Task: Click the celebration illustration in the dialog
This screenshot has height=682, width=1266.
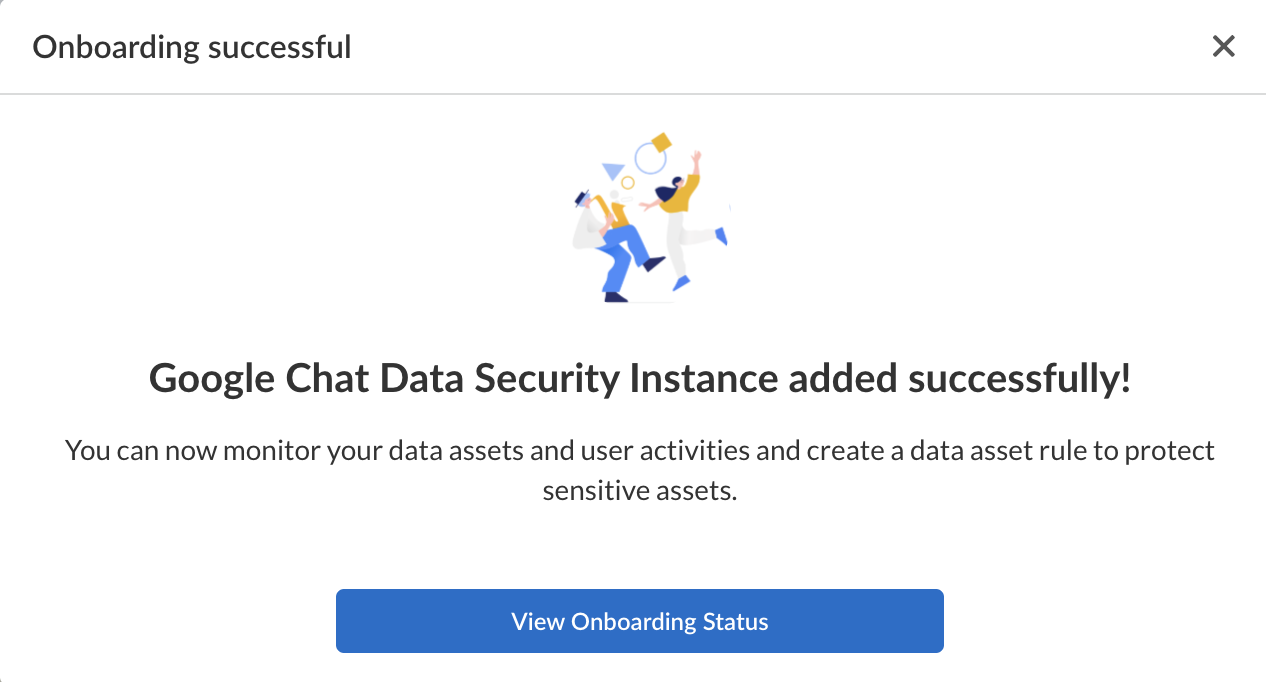Action: pos(648,218)
